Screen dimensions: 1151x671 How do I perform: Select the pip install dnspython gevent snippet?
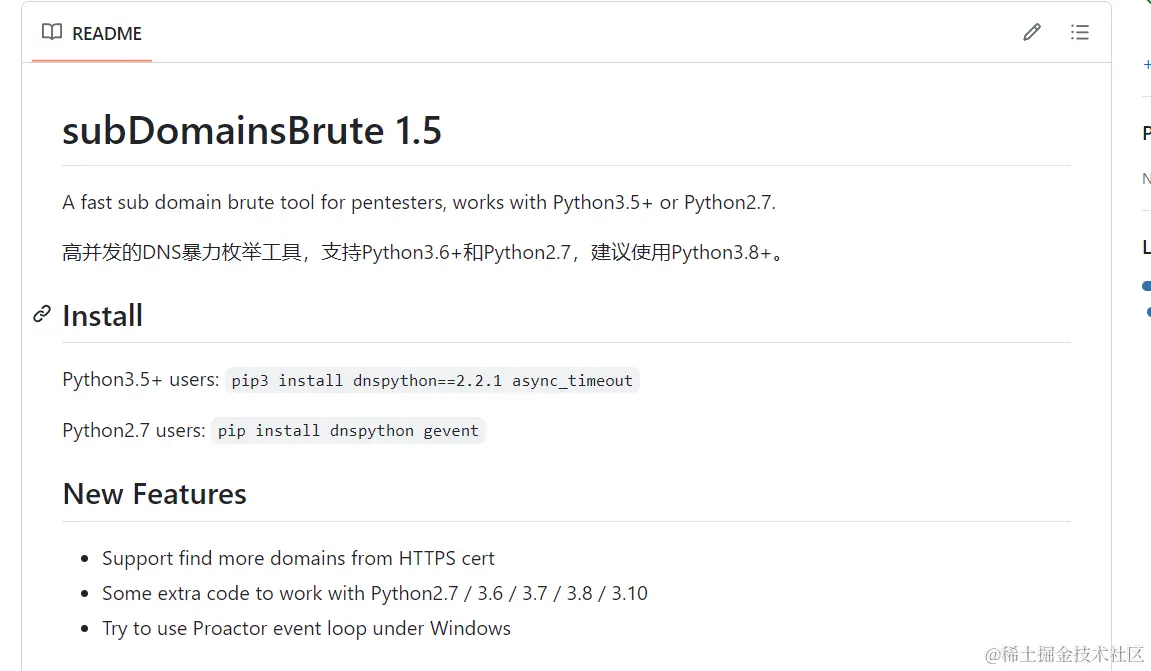click(x=348, y=430)
